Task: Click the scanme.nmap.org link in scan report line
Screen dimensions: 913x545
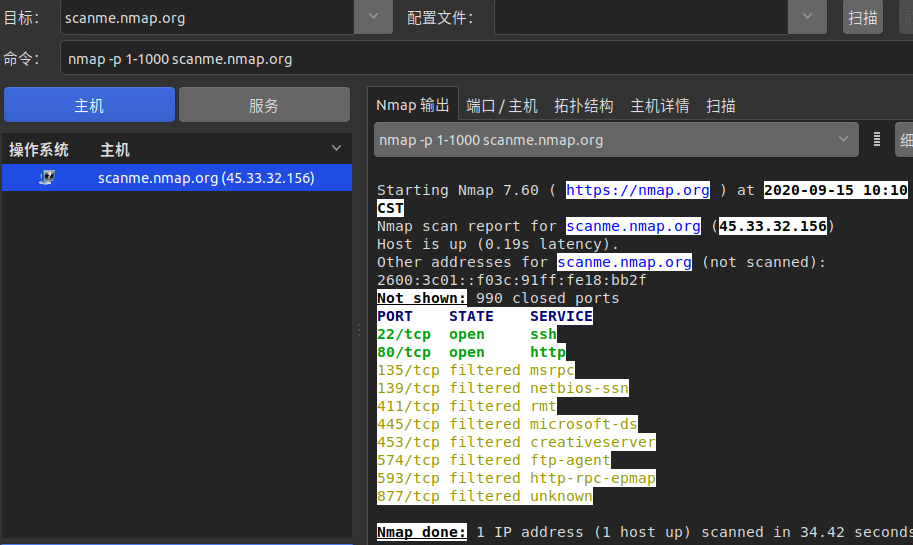Action: pyautogui.click(x=633, y=226)
